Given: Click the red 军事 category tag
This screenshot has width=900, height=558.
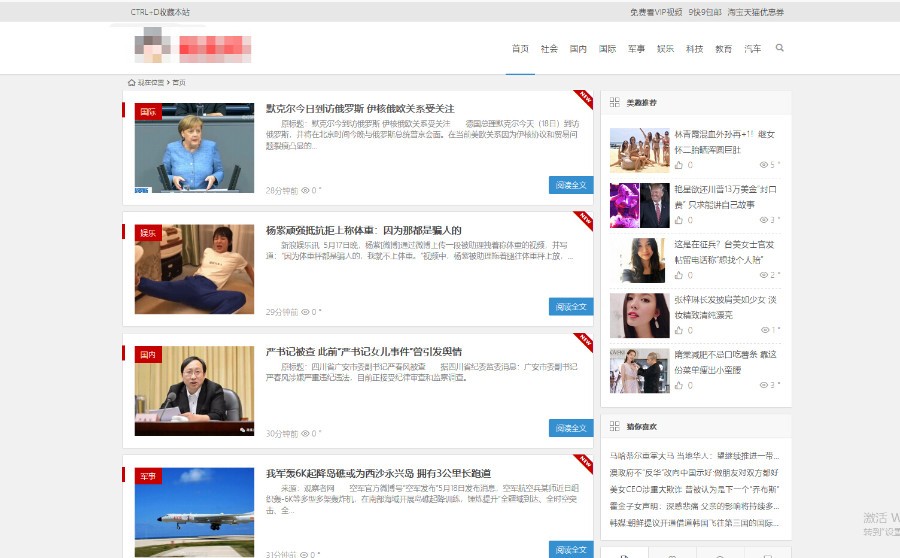Looking at the screenshot, I should (148, 476).
